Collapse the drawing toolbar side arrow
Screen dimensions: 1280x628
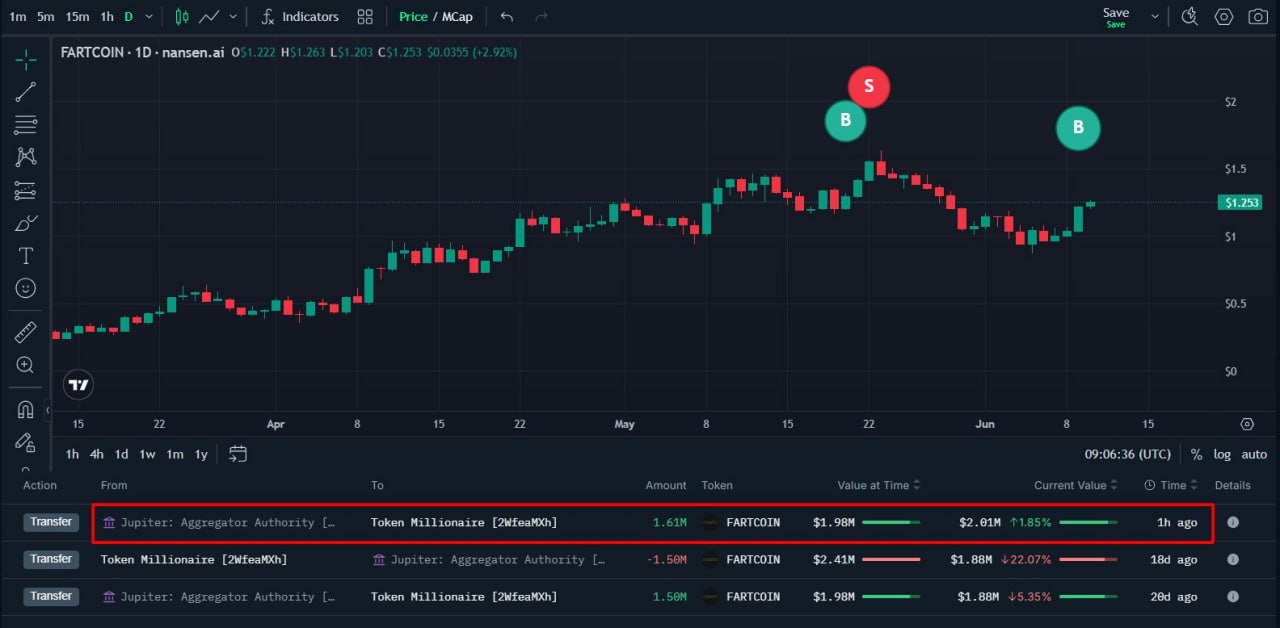(x=48, y=410)
